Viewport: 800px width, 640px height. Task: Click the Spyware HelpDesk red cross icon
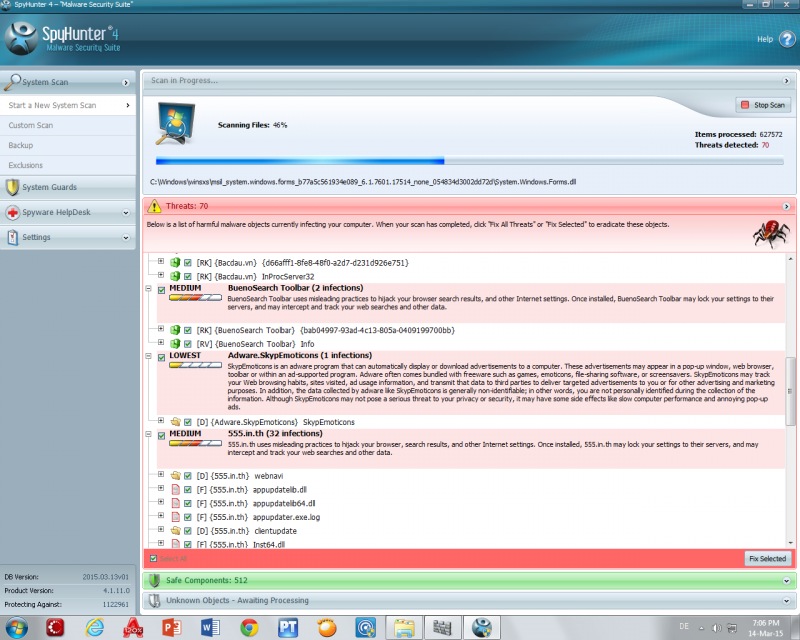point(12,212)
